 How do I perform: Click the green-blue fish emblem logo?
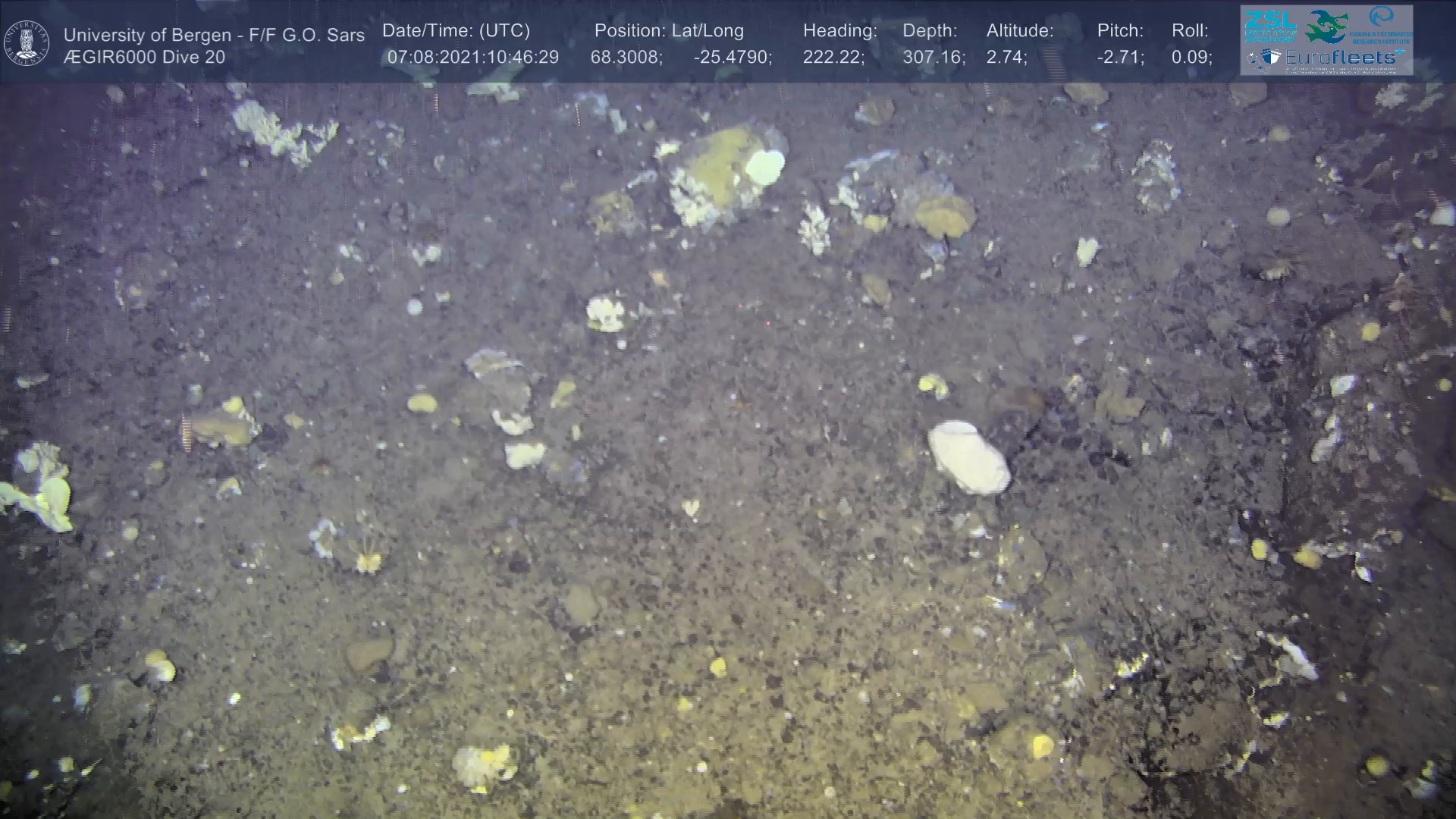coord(1326,26)
